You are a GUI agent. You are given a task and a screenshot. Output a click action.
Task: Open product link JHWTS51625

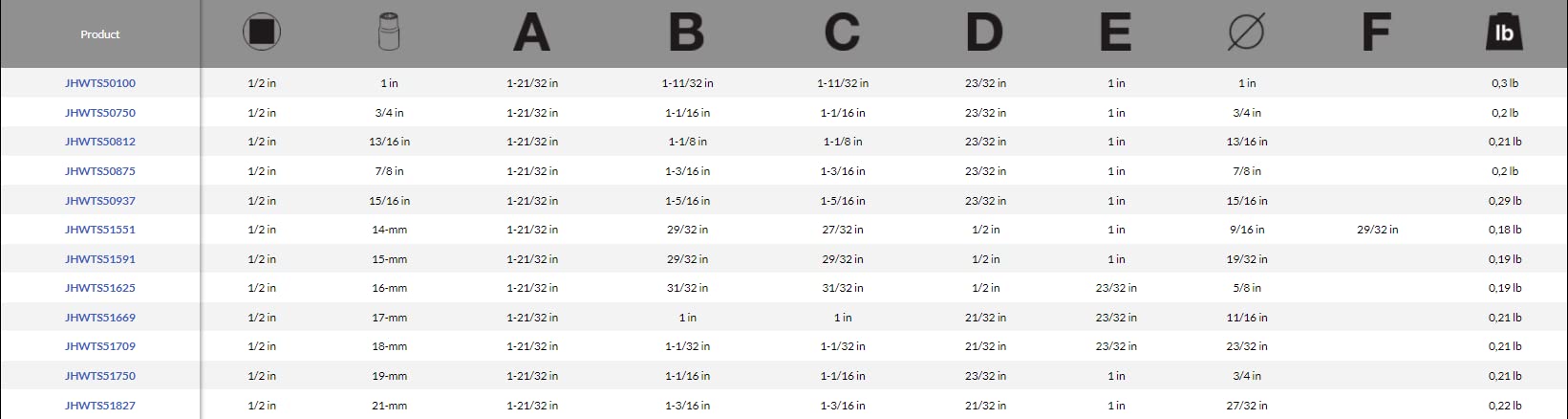(x=100, y=288)
